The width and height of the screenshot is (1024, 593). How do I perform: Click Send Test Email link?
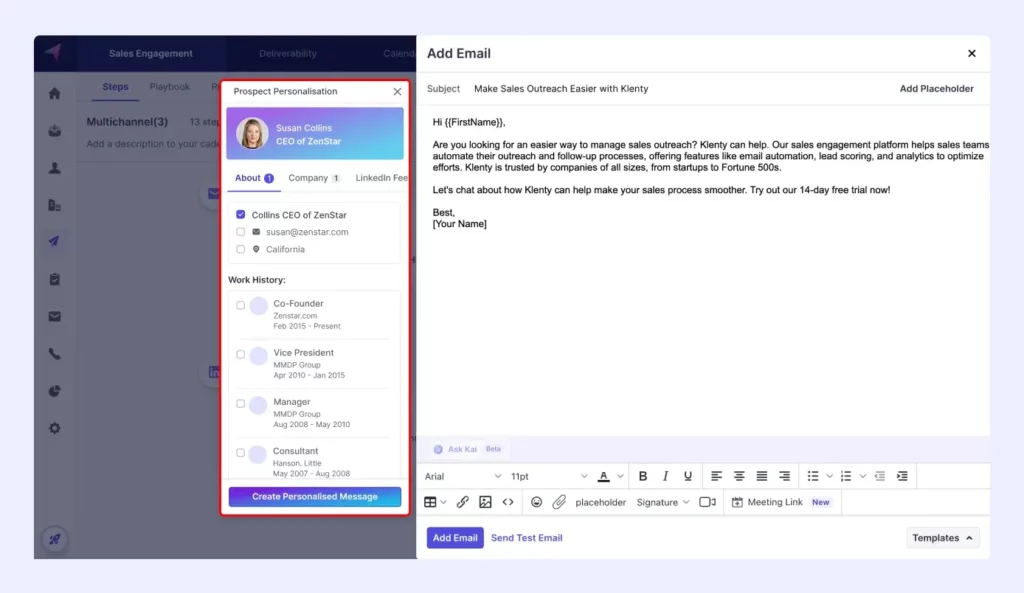coord(526,537)
